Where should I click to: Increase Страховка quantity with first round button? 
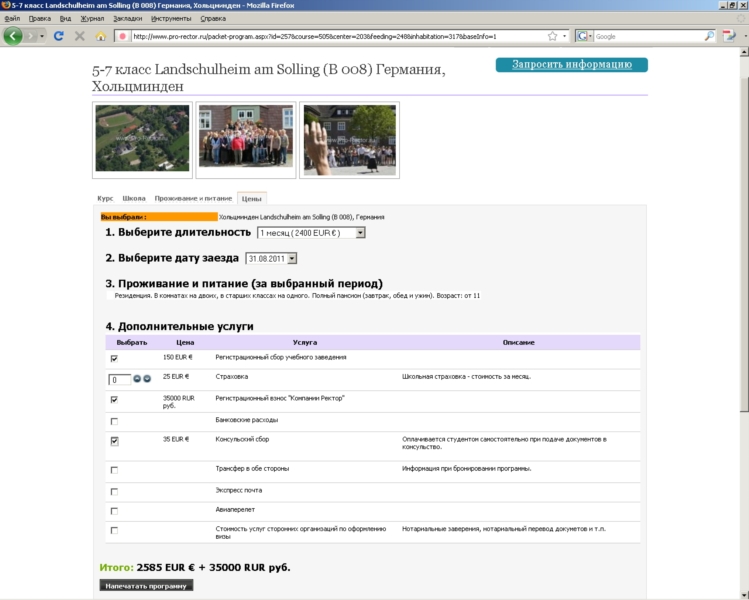tap(137, 378)
